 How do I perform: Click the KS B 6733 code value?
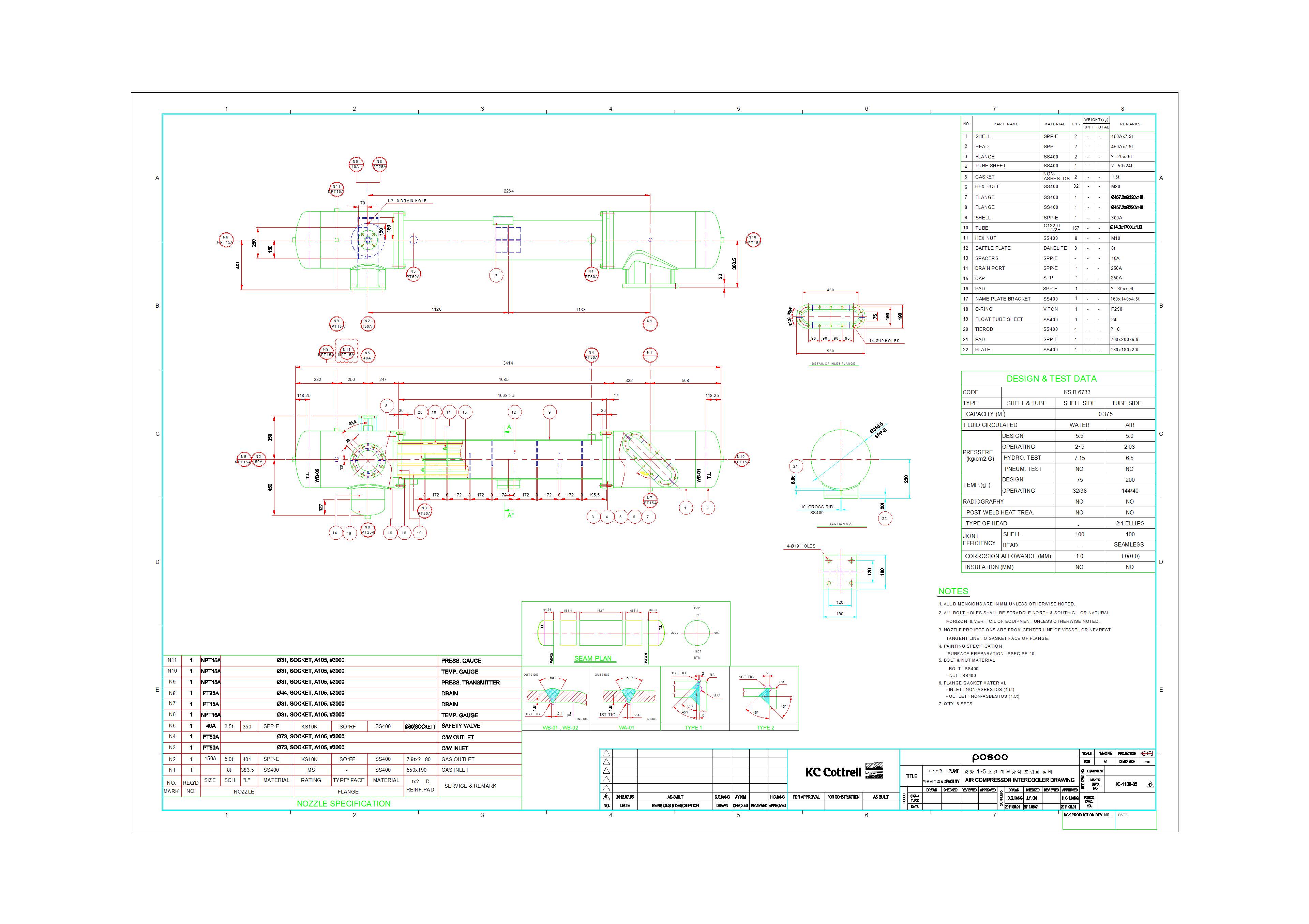click(x=1077, y=392)
